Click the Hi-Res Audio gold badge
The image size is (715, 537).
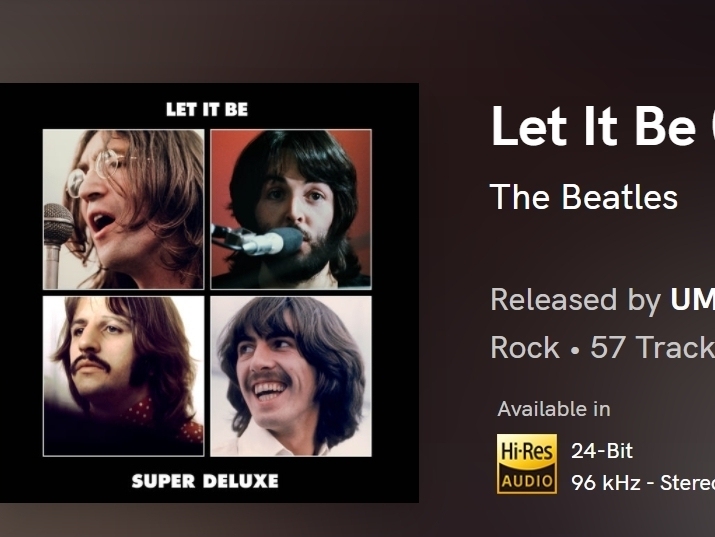527,464
